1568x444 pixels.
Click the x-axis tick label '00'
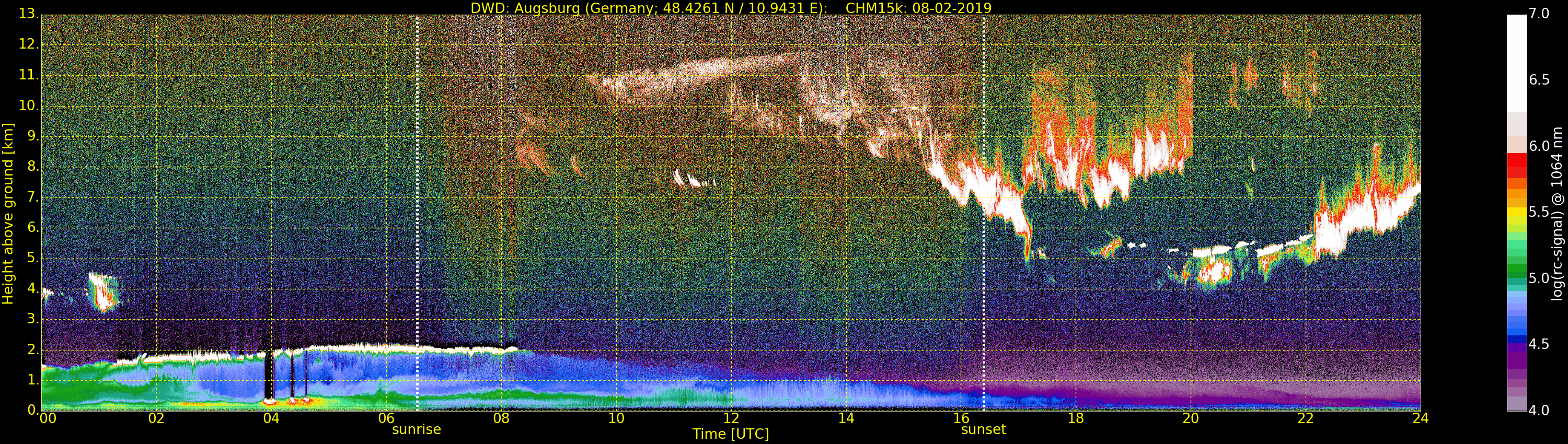pos(48,418)
